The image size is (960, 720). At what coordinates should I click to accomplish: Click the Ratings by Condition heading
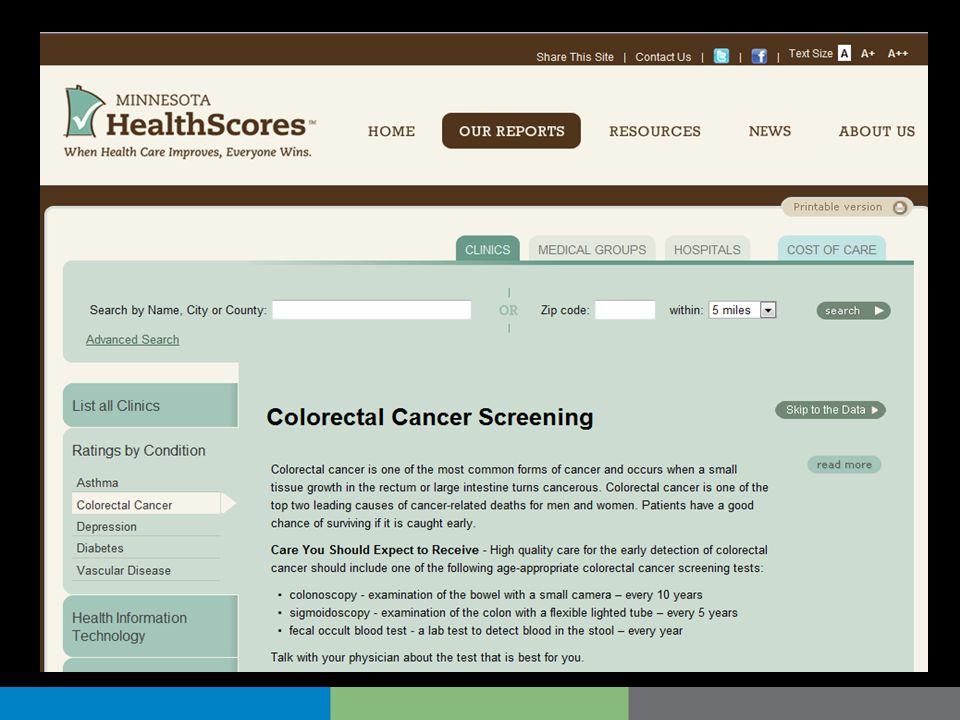pyautogui.click(x=139, y=451)
